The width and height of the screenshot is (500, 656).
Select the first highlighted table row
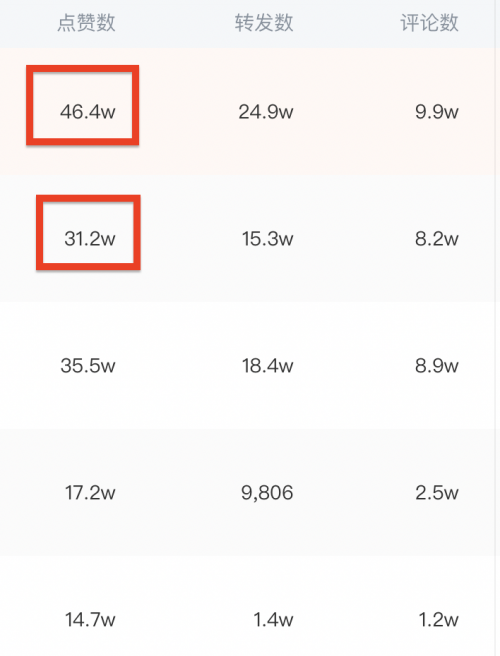click(x=247, y=111)
